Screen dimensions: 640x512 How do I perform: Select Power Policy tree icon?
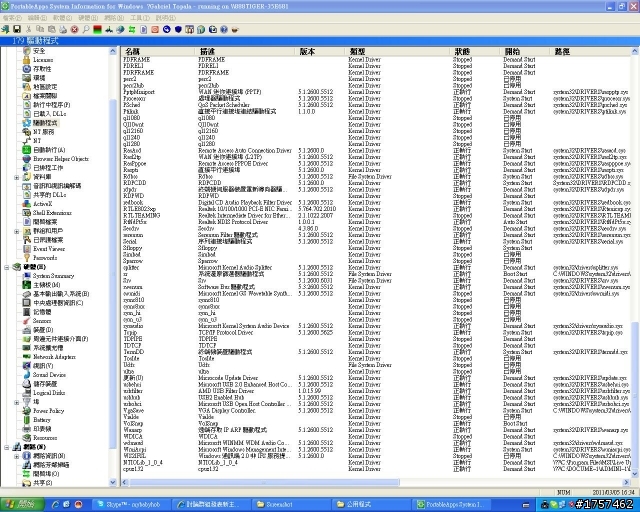(x=27, y=411)
